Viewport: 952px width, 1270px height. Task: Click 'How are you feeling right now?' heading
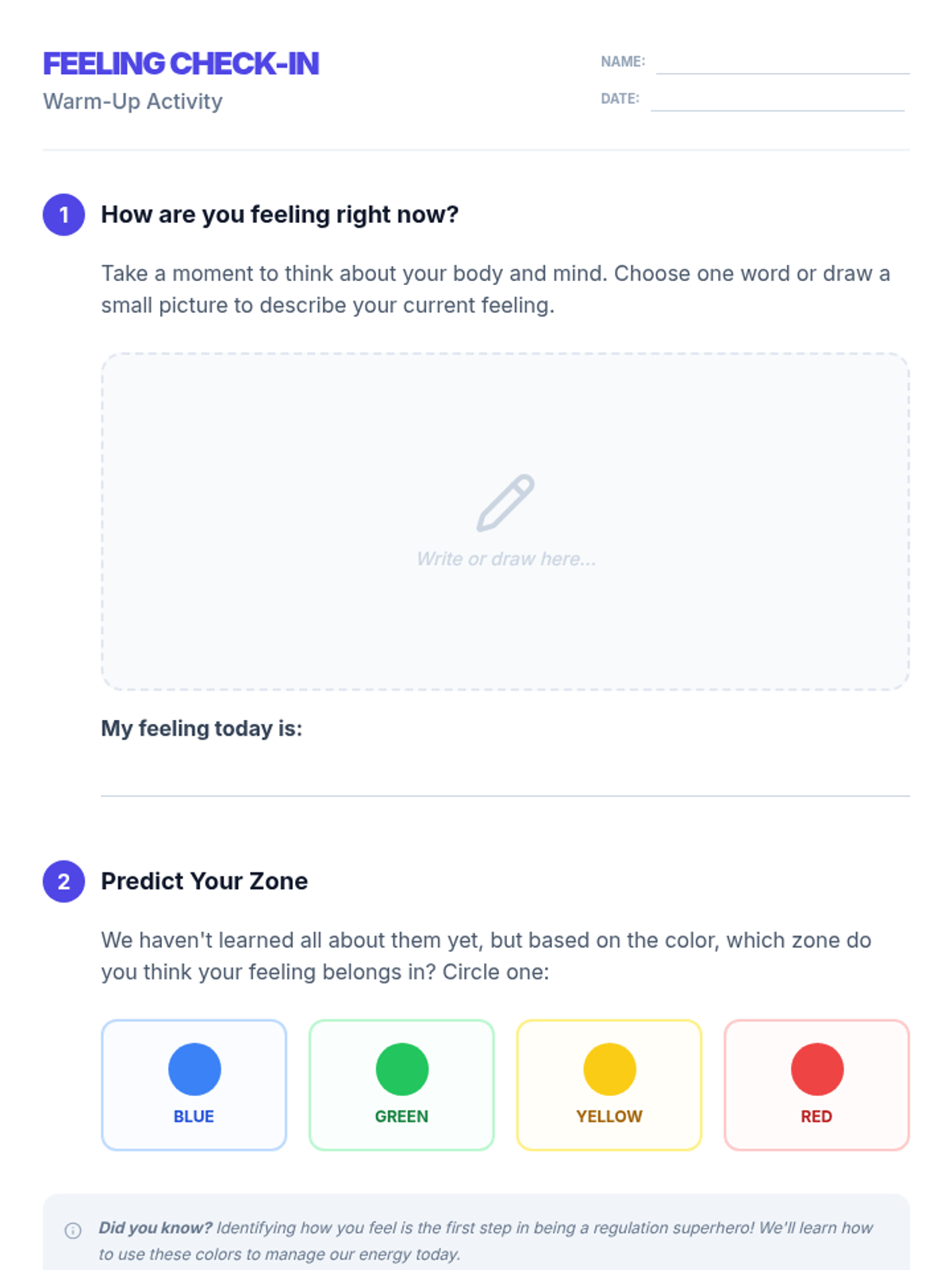point(280,214)
